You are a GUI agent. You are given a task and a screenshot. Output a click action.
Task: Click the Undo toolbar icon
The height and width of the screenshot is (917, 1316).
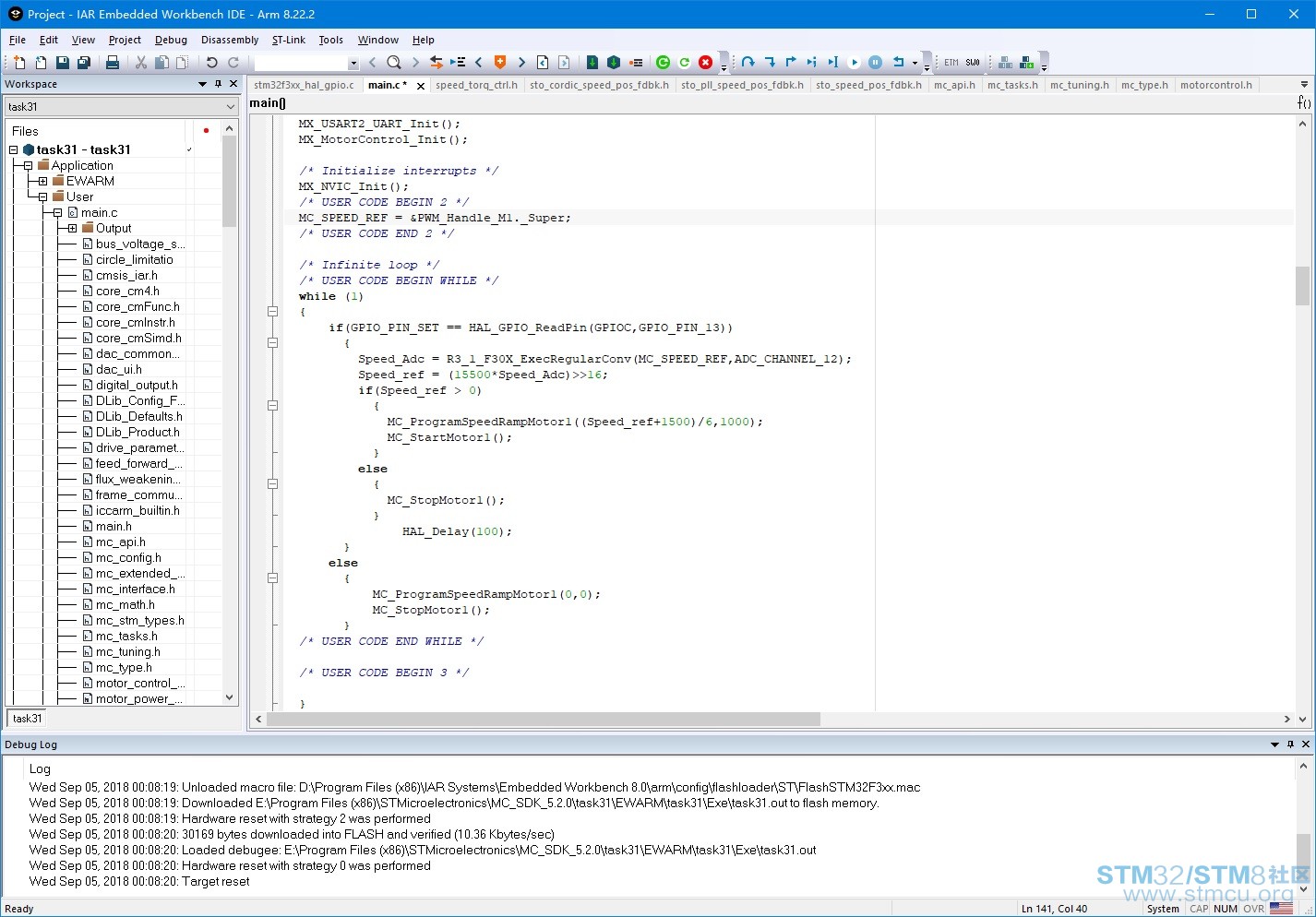click(211, 63)
